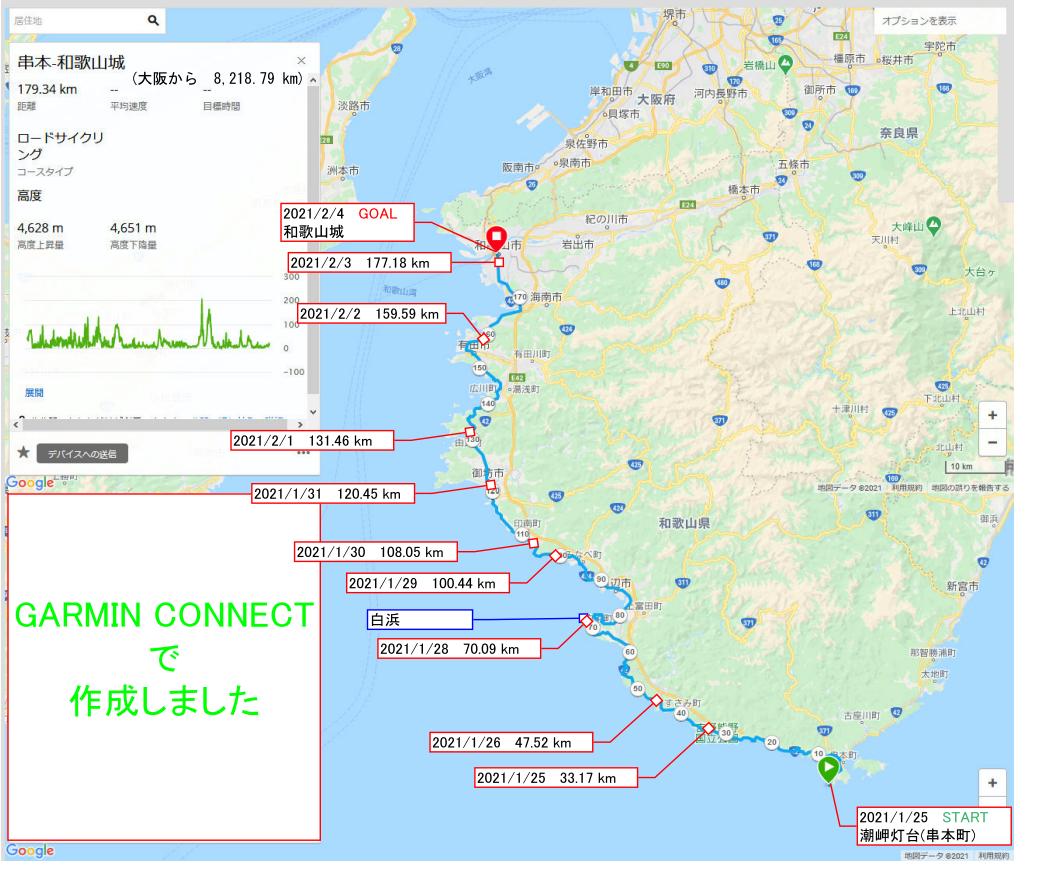Click the 利用規約 terms link on map
The width and height of the screenshot is (1039, 869).
point(906,488)
